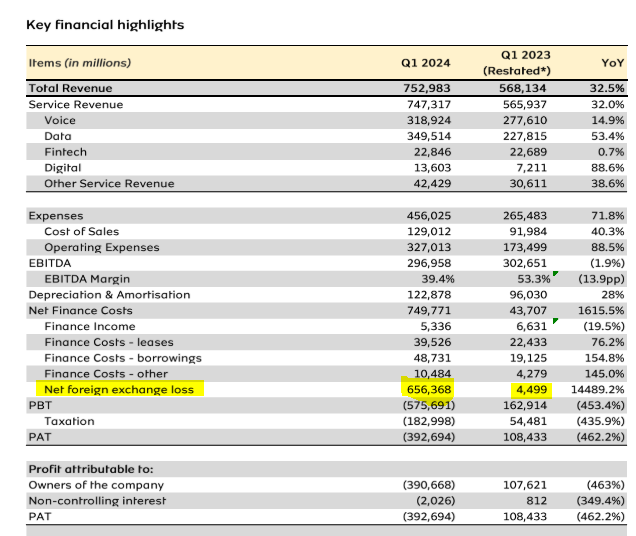Select 'Finance Costs - borrowings' label
This screenshot has height=536, width=636.
click(x=123, y=358)
